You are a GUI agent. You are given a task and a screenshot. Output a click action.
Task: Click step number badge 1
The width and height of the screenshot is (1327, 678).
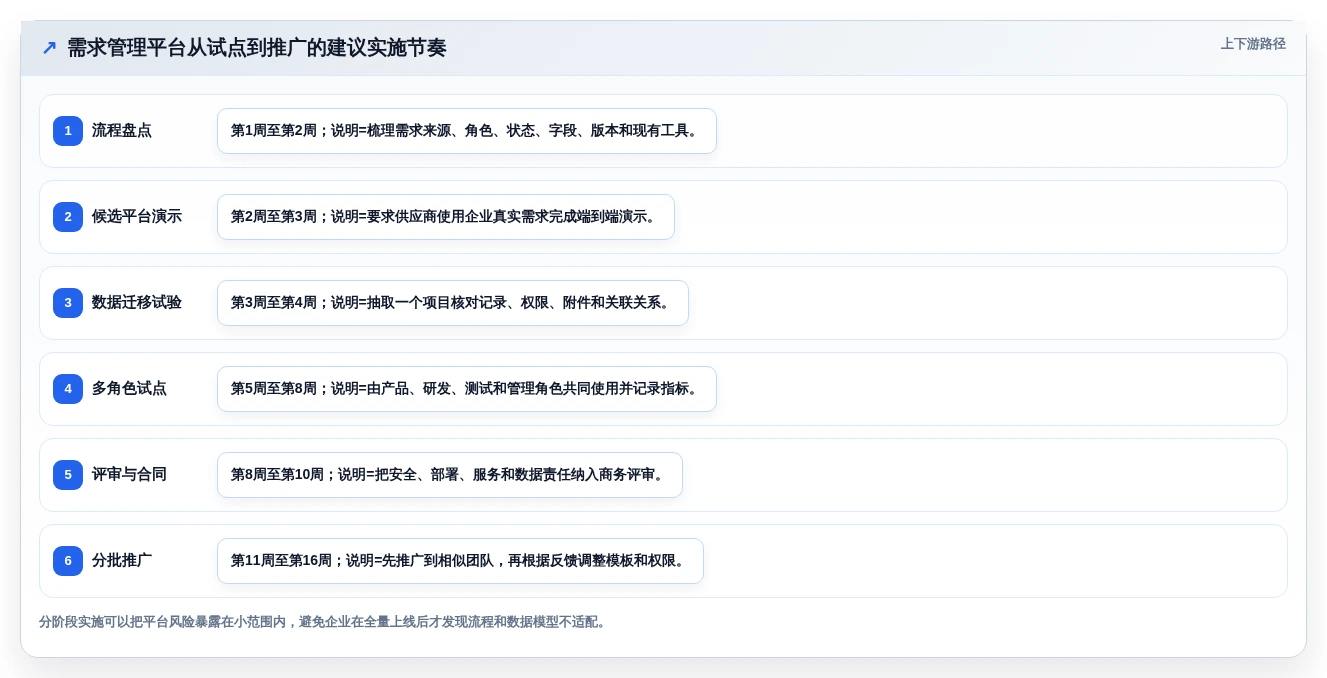click(x=68, y=131)
